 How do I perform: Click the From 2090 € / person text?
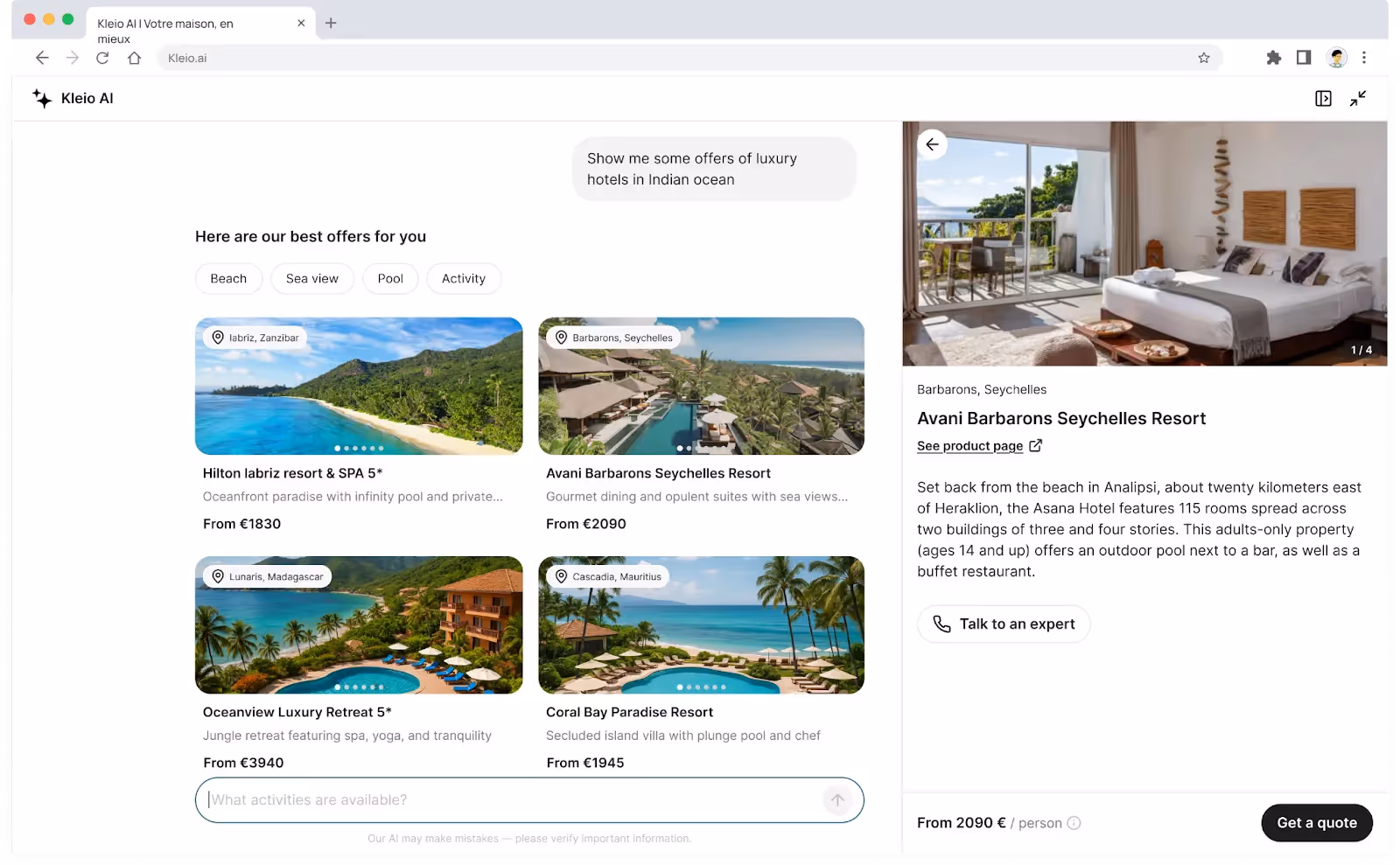click(989, 823)
